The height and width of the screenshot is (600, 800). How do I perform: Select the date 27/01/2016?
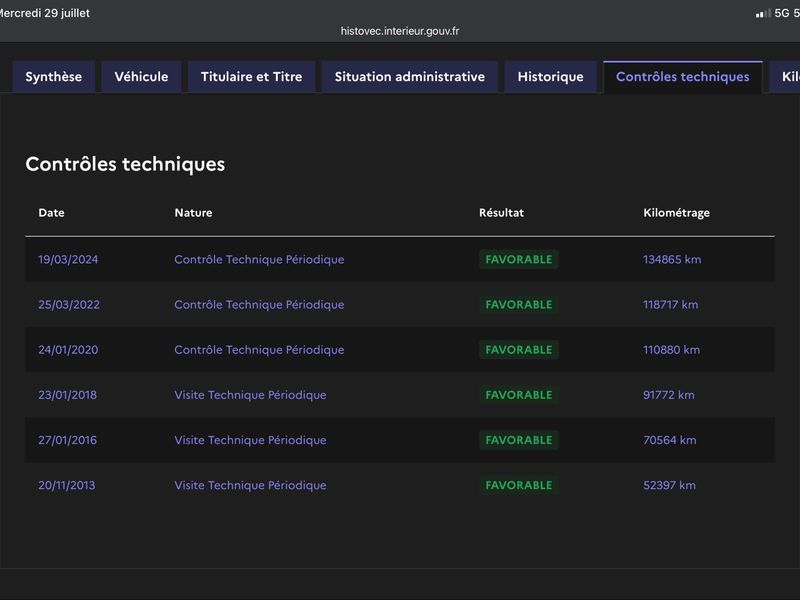point(67,440)
